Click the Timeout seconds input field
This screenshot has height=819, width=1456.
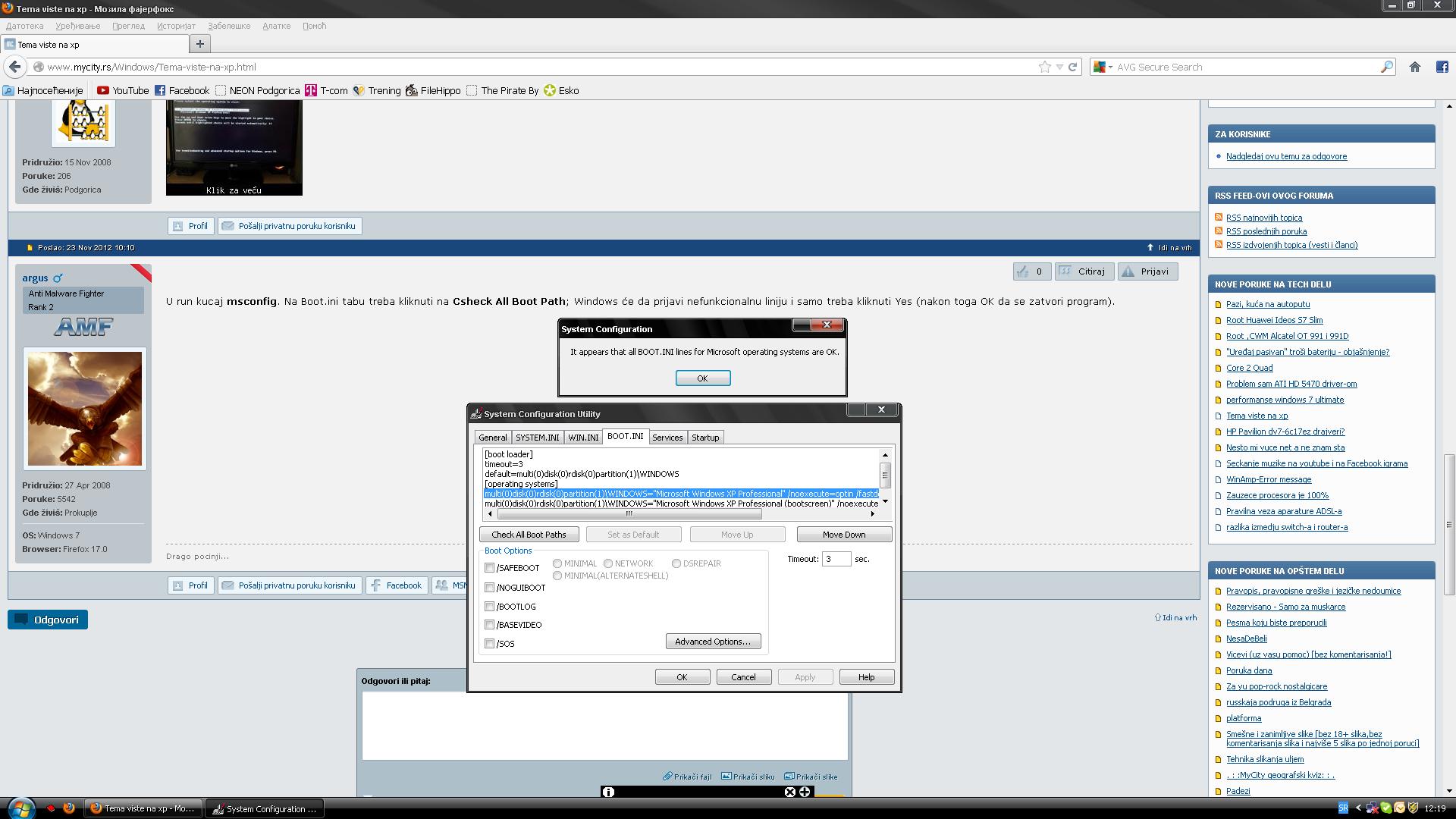click(x=836, y=559)
